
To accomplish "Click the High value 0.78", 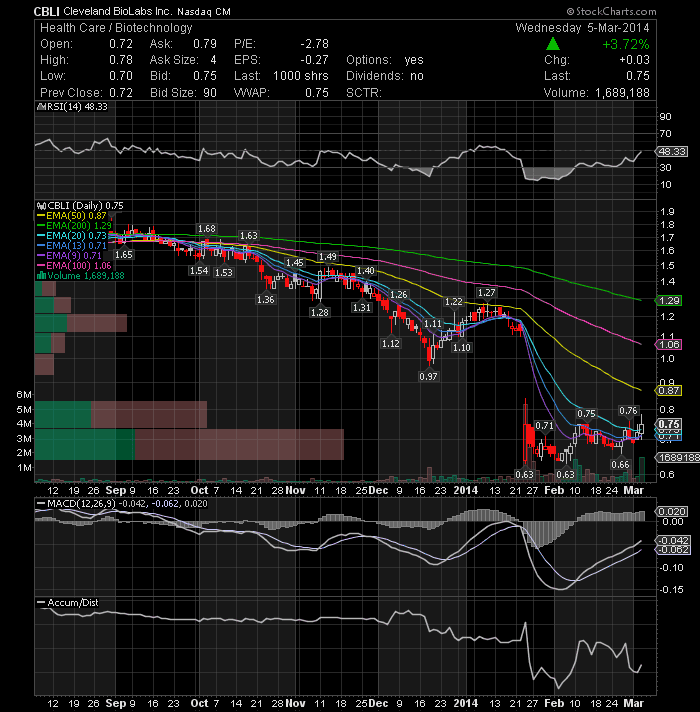I will tap(121, 60).
